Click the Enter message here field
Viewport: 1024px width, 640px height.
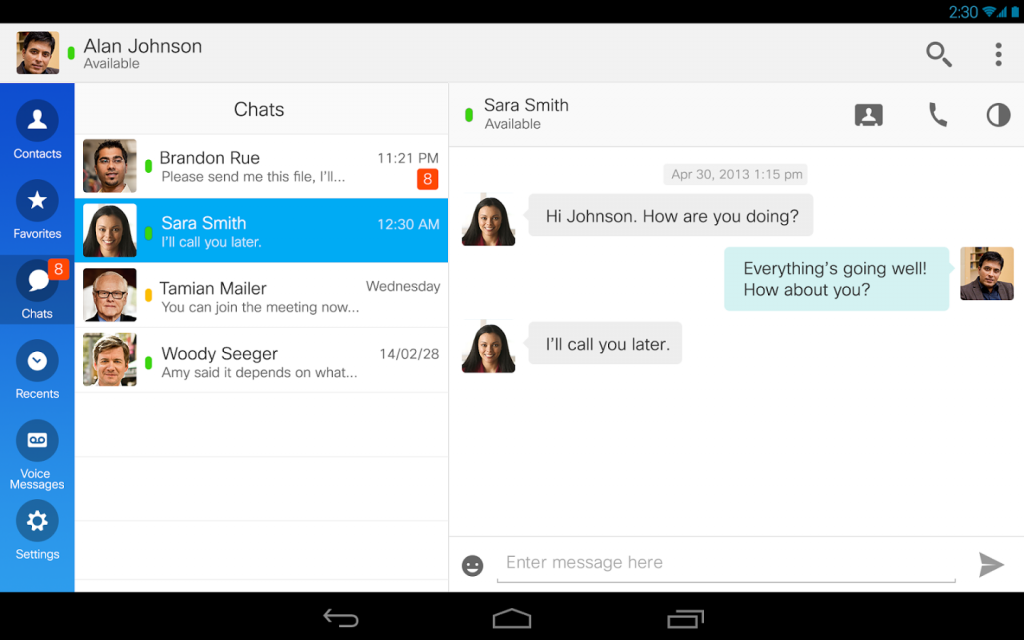726,564
